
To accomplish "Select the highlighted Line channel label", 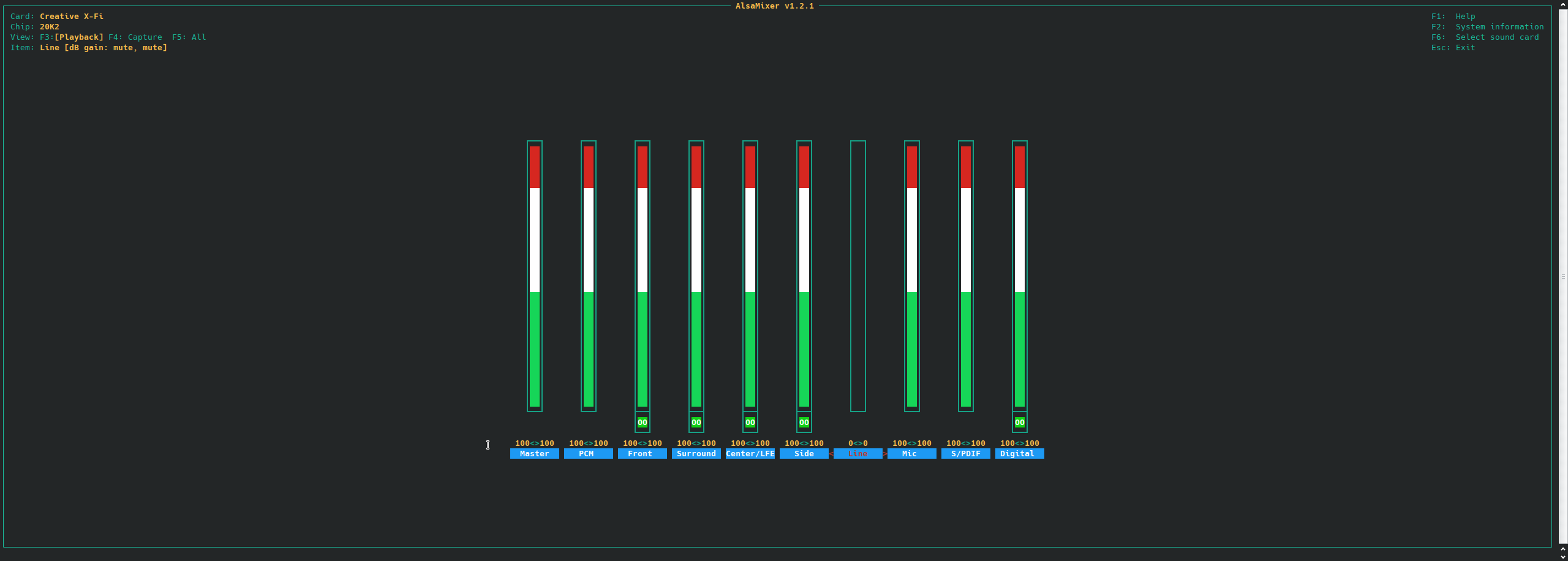I will point(858,454).
